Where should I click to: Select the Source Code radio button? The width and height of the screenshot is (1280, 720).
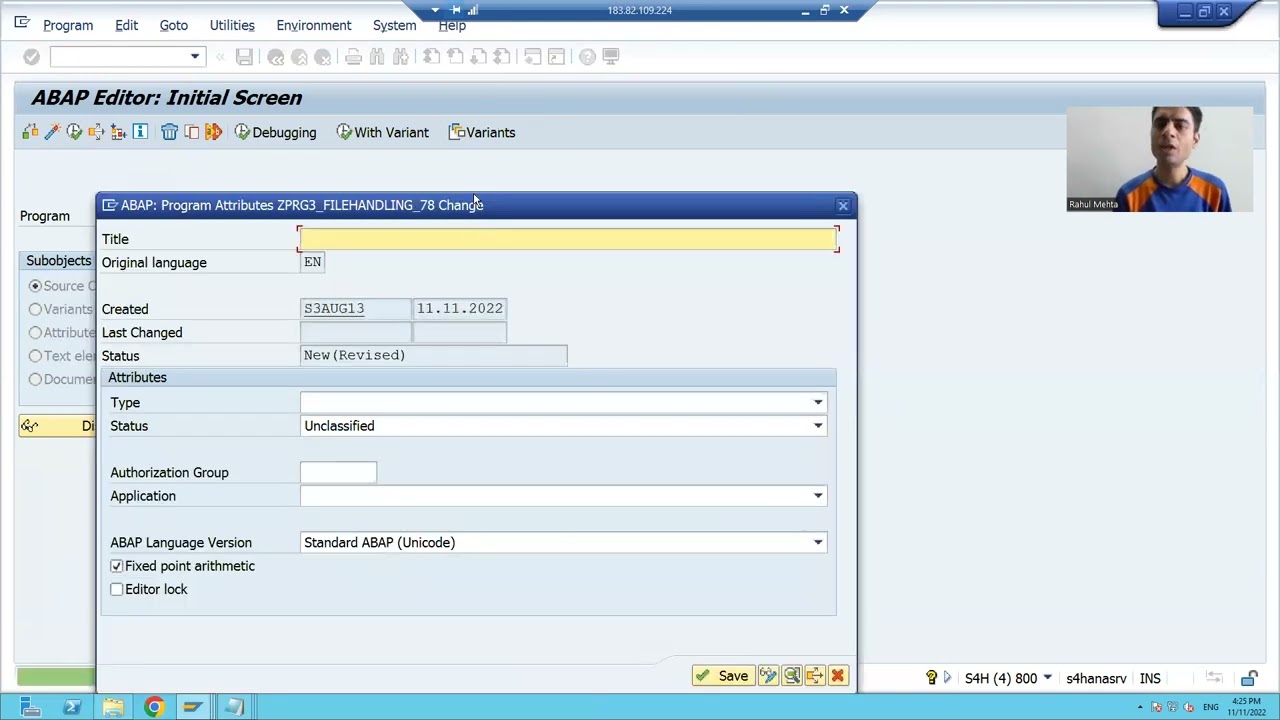coord(35,286)
